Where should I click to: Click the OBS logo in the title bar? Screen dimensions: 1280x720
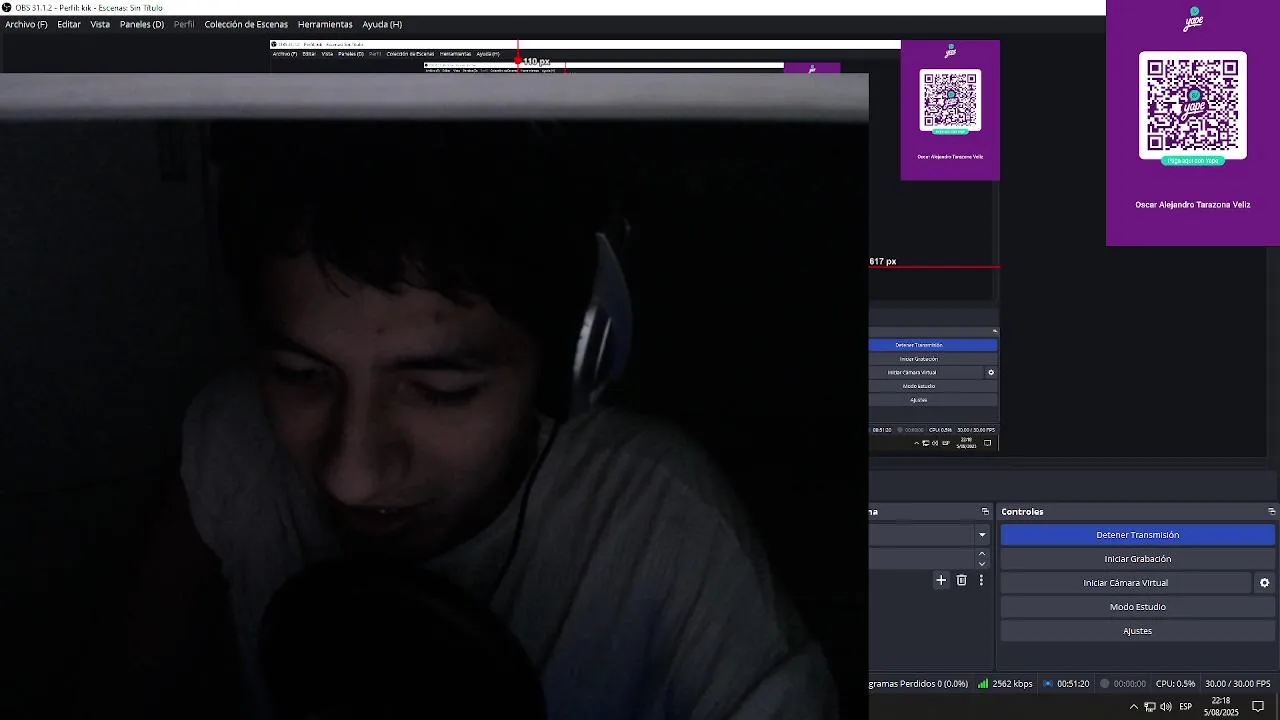[x=7, y=8]
